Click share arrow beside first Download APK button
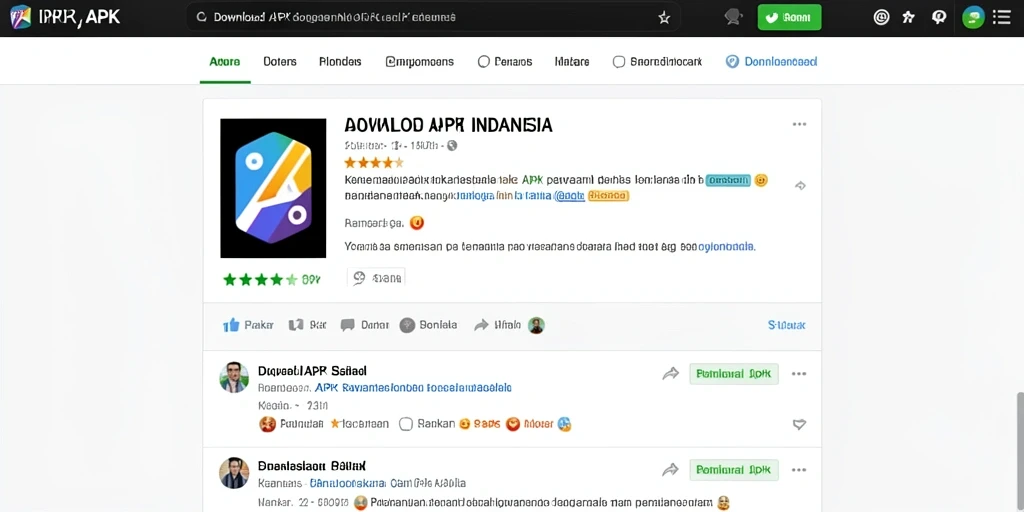1024x512 pixels. tap(671, 374)
